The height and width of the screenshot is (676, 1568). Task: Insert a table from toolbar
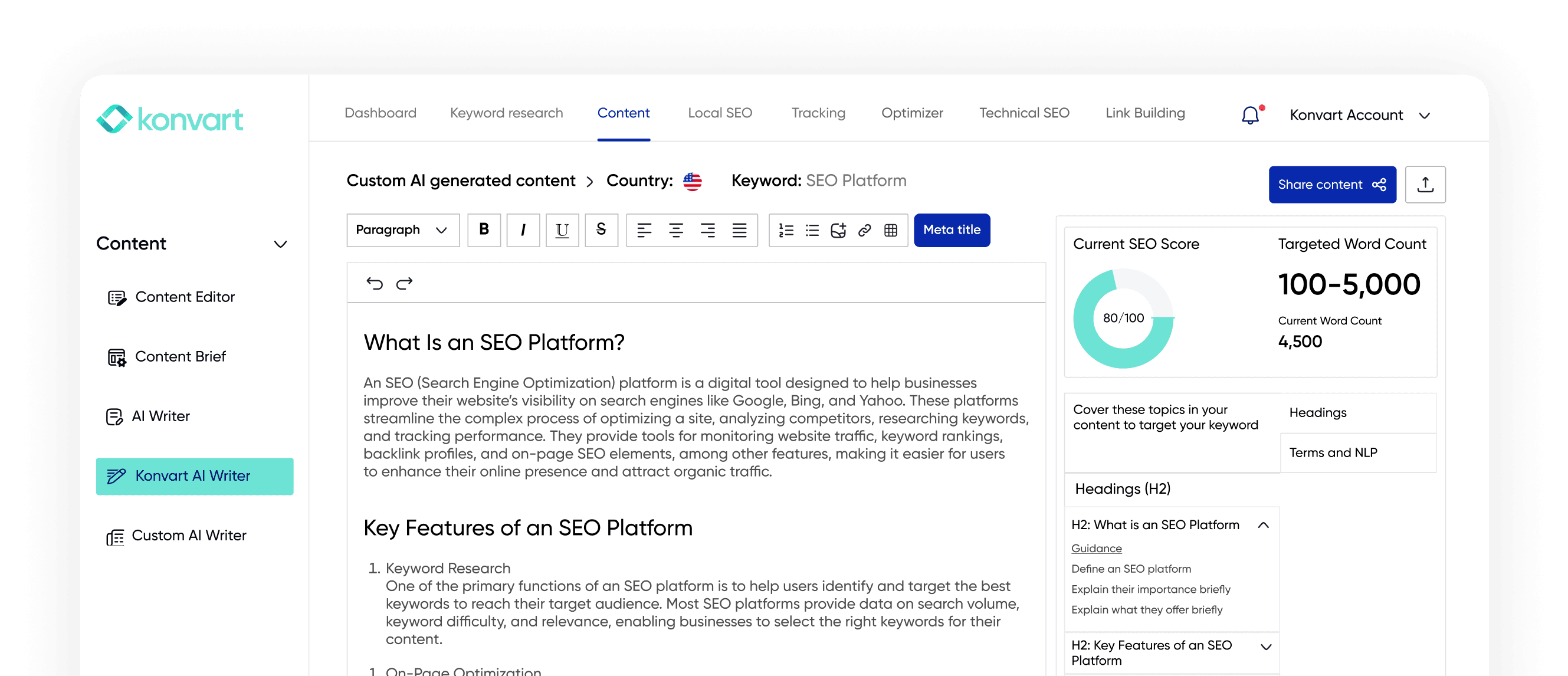point(891,230)
